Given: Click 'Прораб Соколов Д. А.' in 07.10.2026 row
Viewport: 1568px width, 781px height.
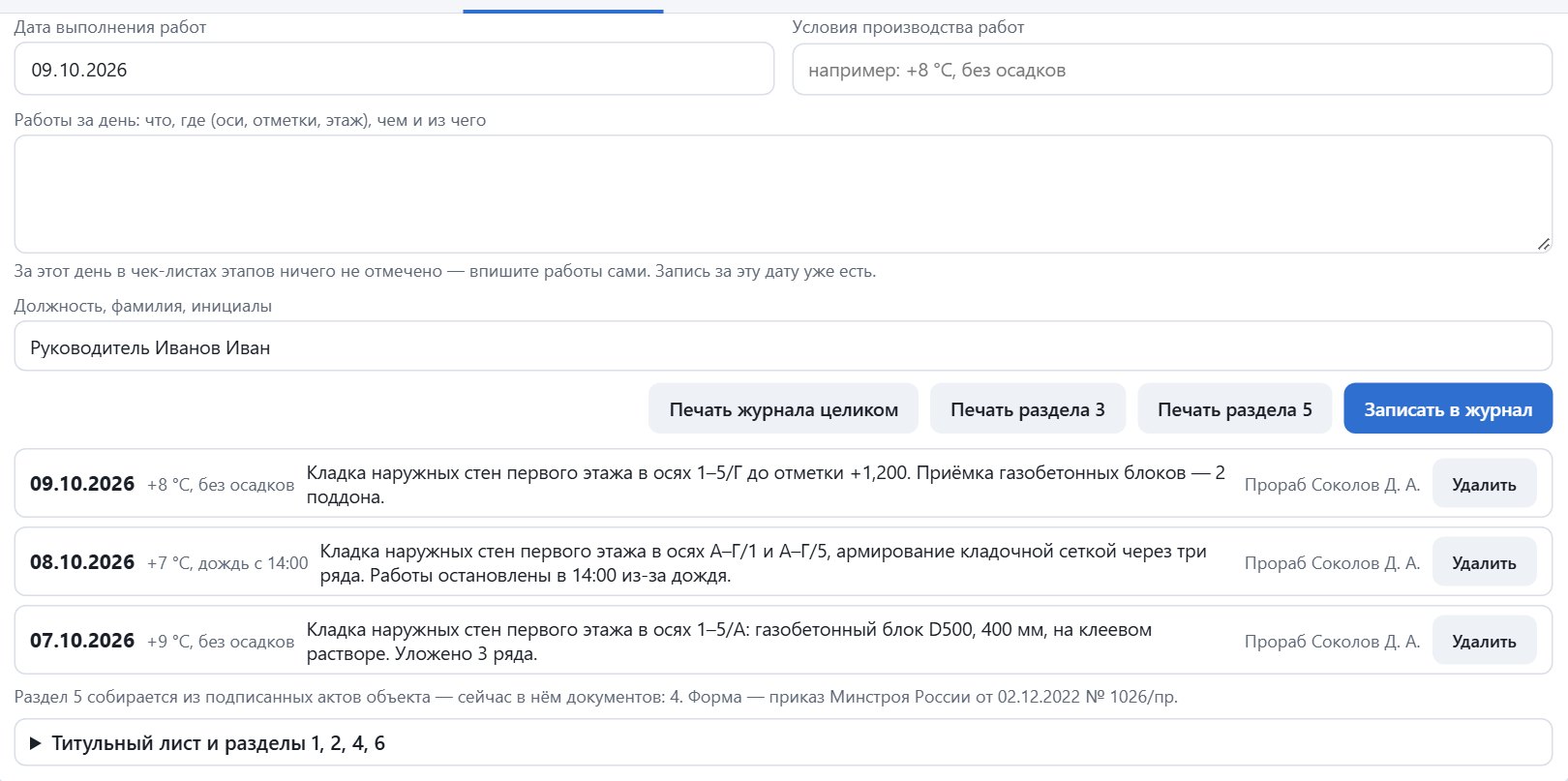Looking at the screenshot, I should (x=1332, y=642).
